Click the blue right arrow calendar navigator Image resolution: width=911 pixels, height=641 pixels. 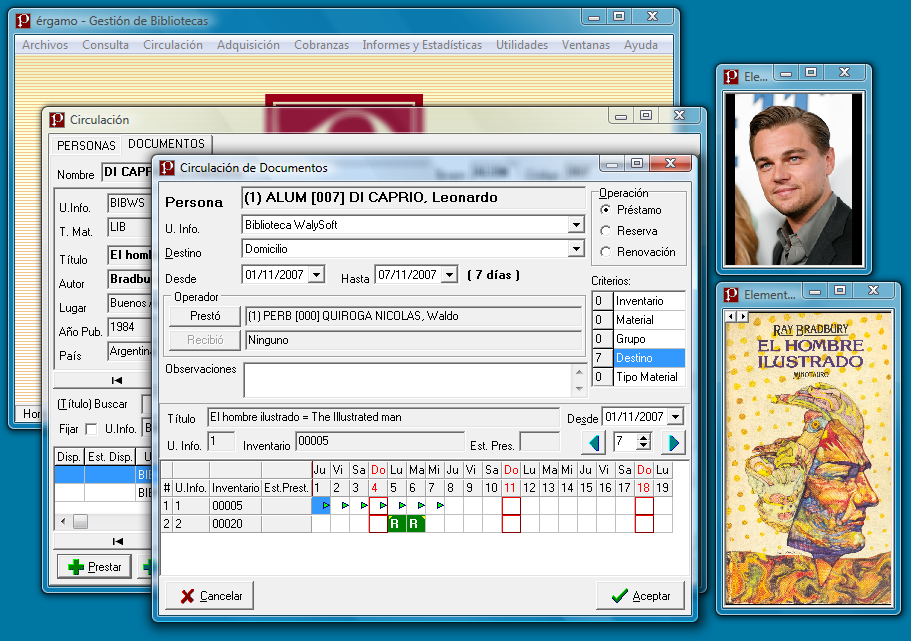(674, 442)
